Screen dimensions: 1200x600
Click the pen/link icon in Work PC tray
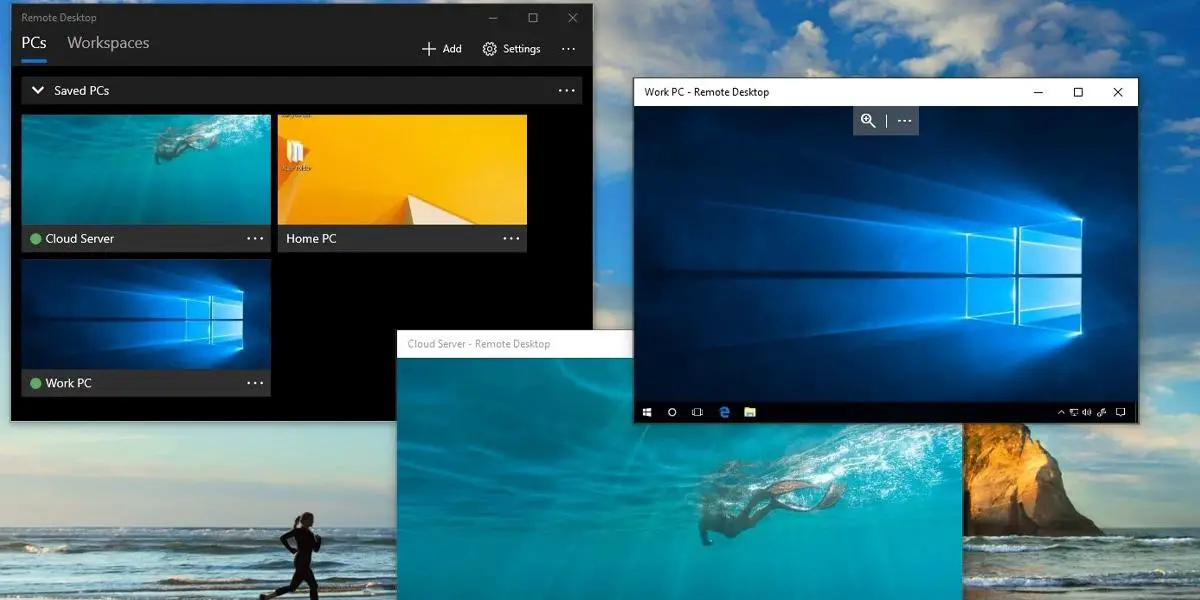[1101, 412]
